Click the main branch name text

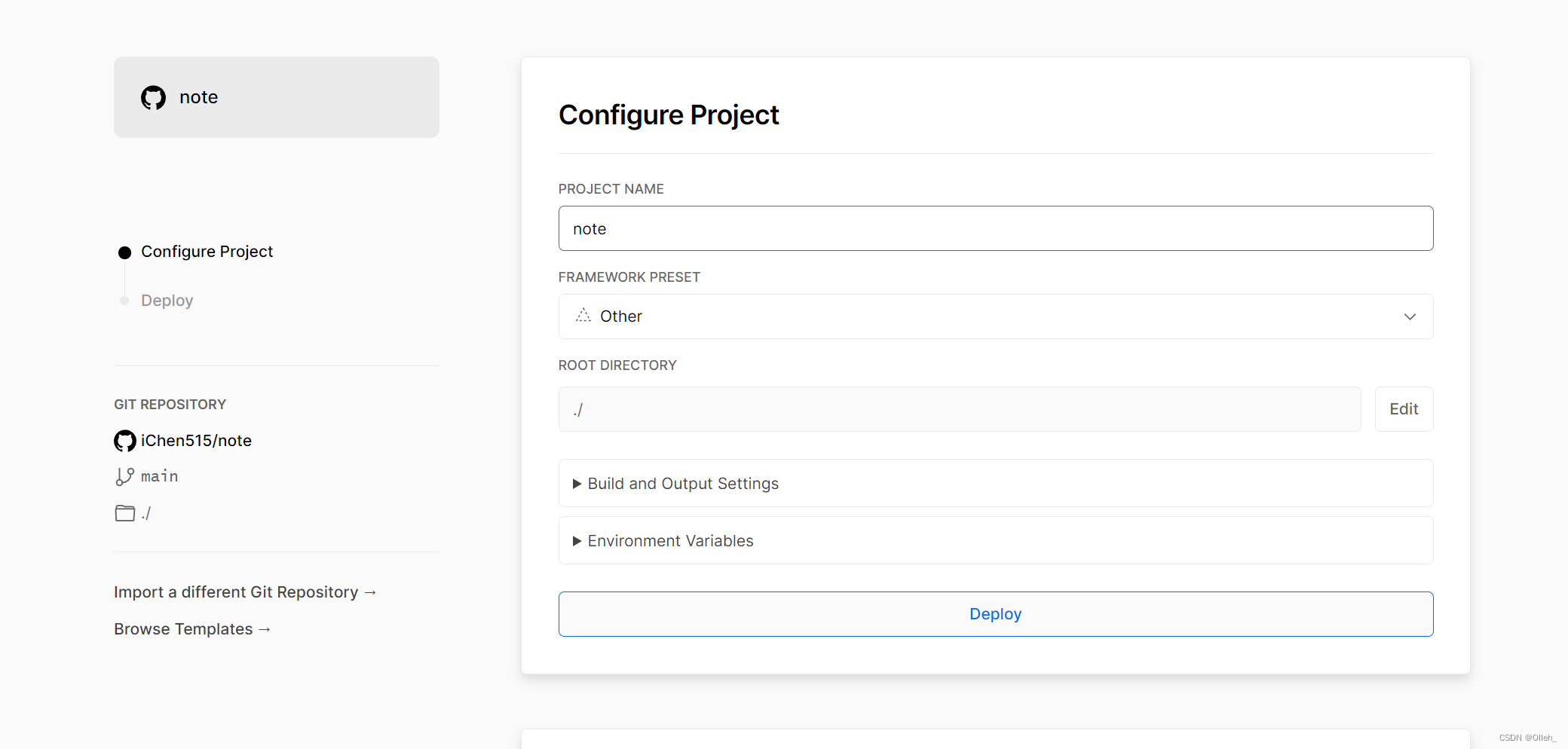(x=160, y=476)
